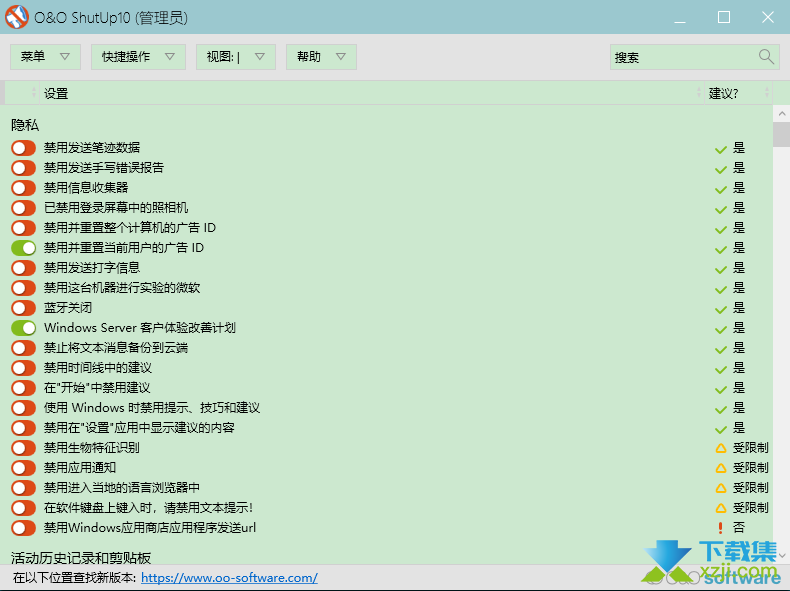
Task: Select the 禁用时间线中的建议 row text
Action: 98,368
